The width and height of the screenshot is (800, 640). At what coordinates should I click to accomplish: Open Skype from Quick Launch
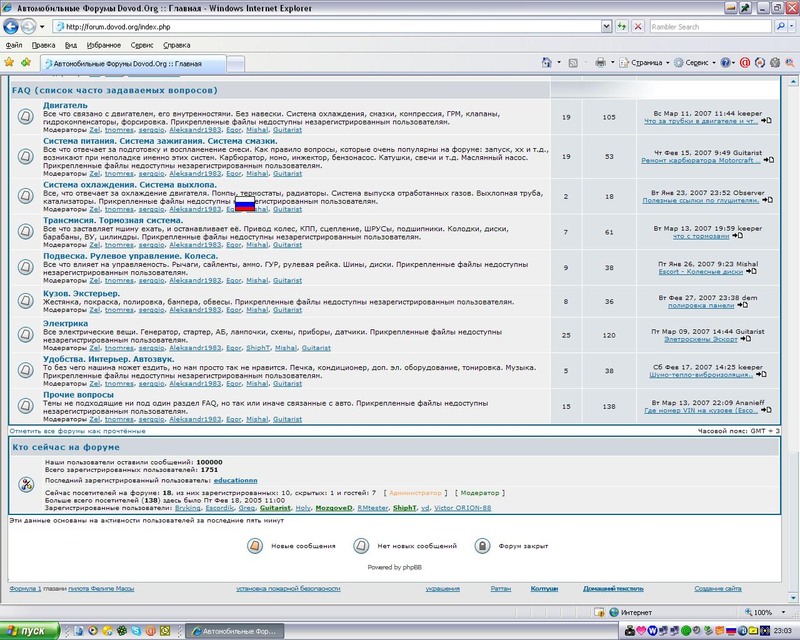(x=136, y=631)
